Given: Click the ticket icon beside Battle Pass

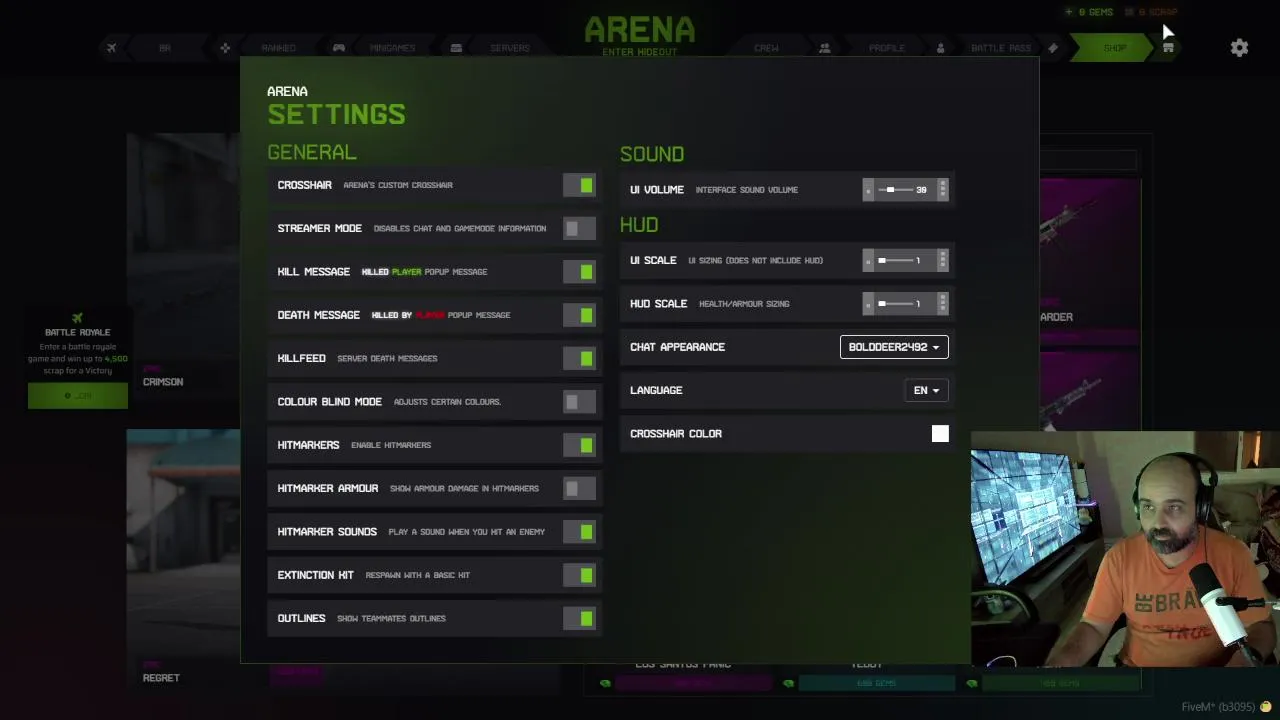Looking at the screenshot, I should [x=1053, y=48].
